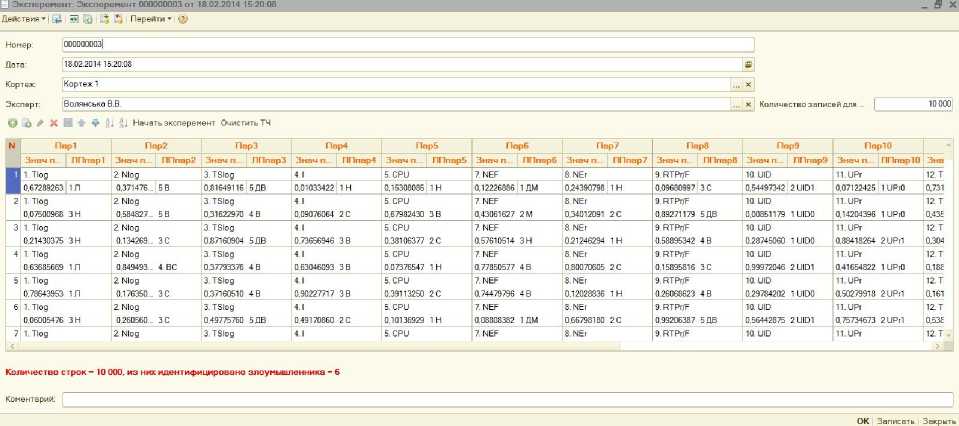Click the move row up arrow icon
The image size is (959, 426).
[x=81, y=123]
